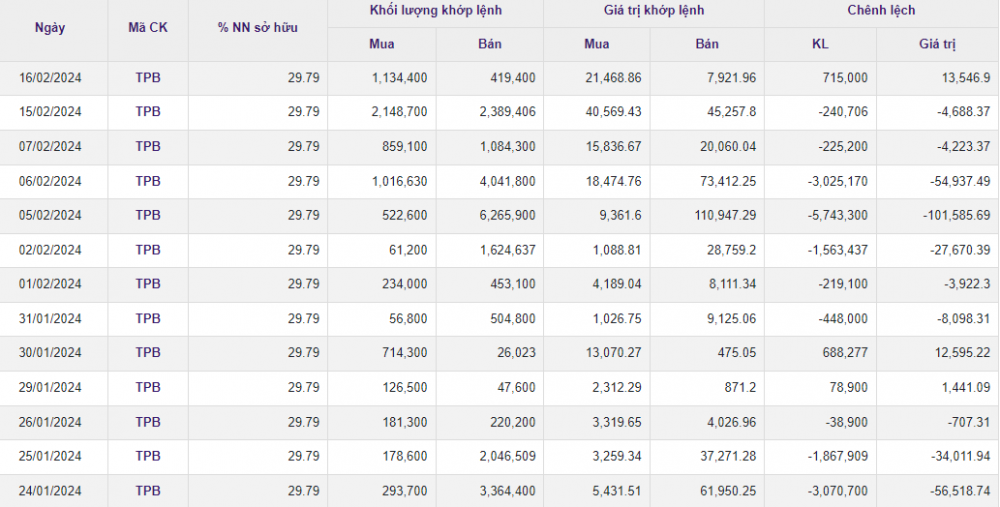Open the TPB ticker link for 15/02/2024
Screen dimensions: 1000x507
[148, 112]
